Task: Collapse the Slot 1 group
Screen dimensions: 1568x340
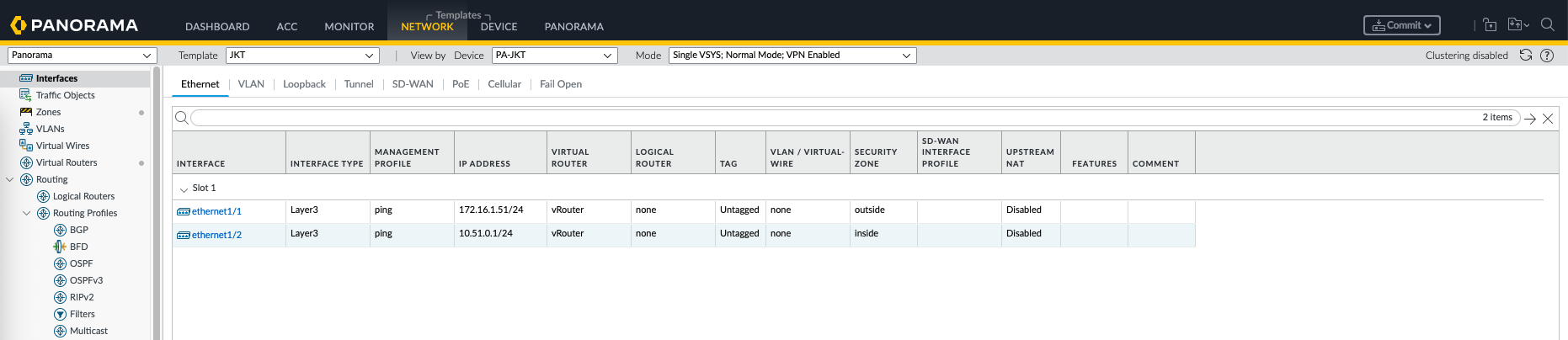Action: coord(184,189)
